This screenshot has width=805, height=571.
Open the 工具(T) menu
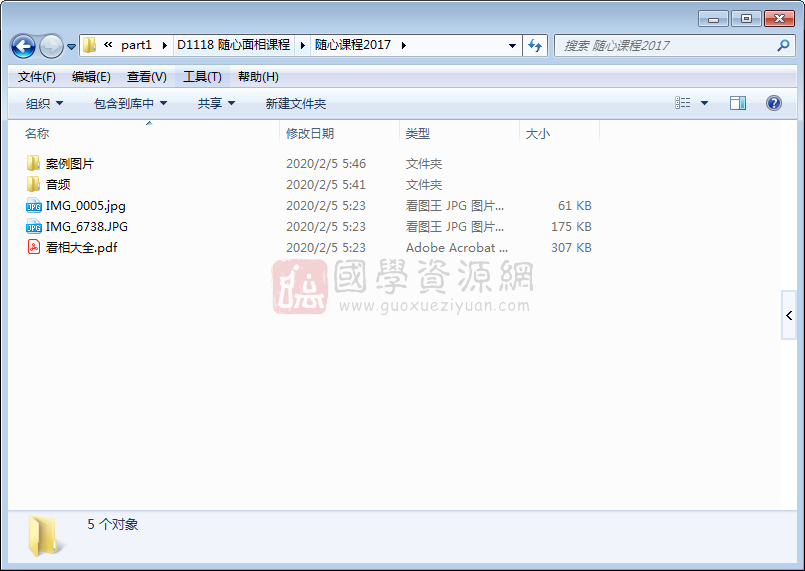202,77
